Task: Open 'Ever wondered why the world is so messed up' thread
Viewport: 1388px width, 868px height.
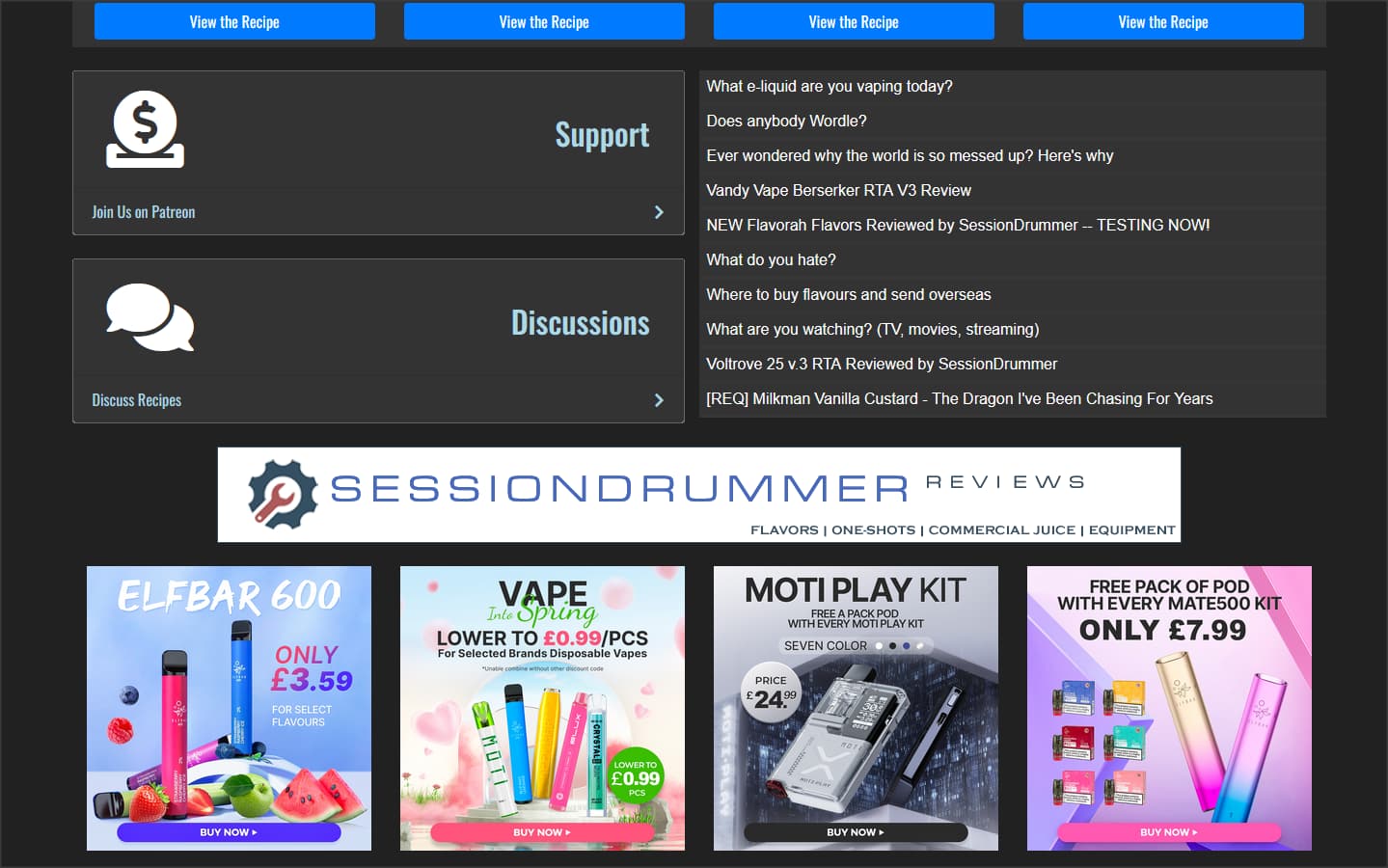Action: [910, 156]
